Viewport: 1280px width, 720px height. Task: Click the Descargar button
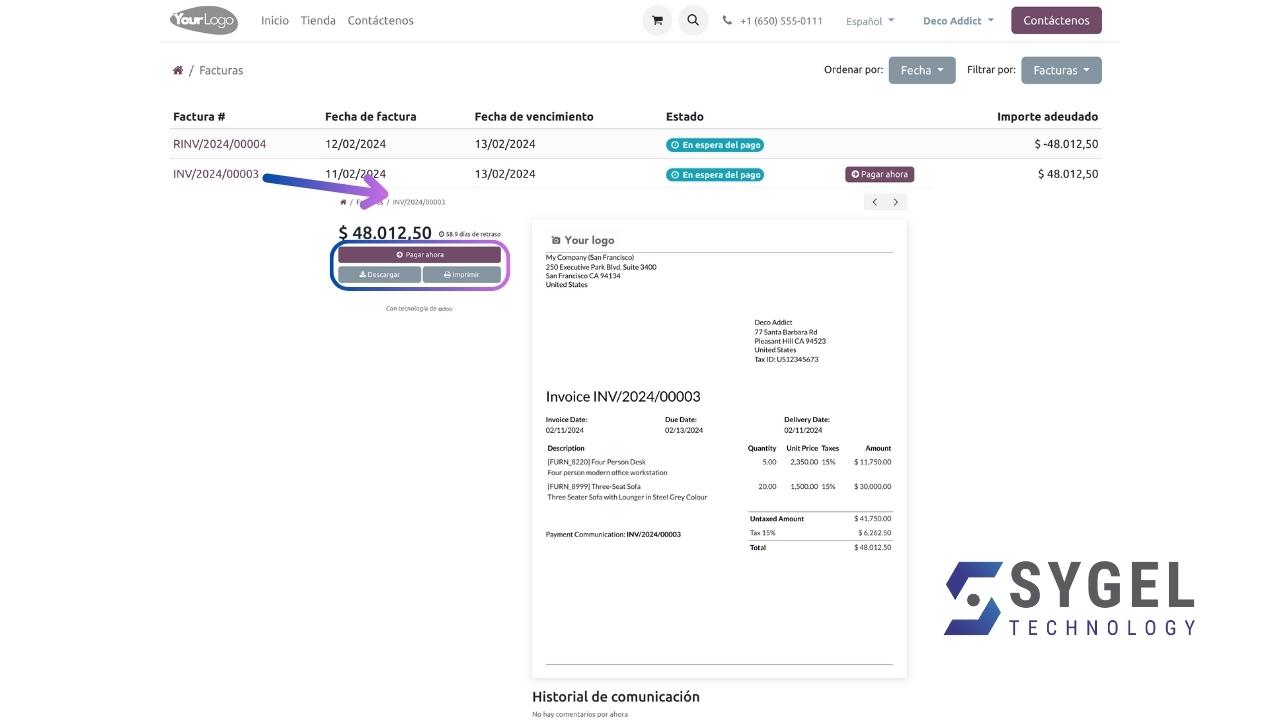[379, 274]
